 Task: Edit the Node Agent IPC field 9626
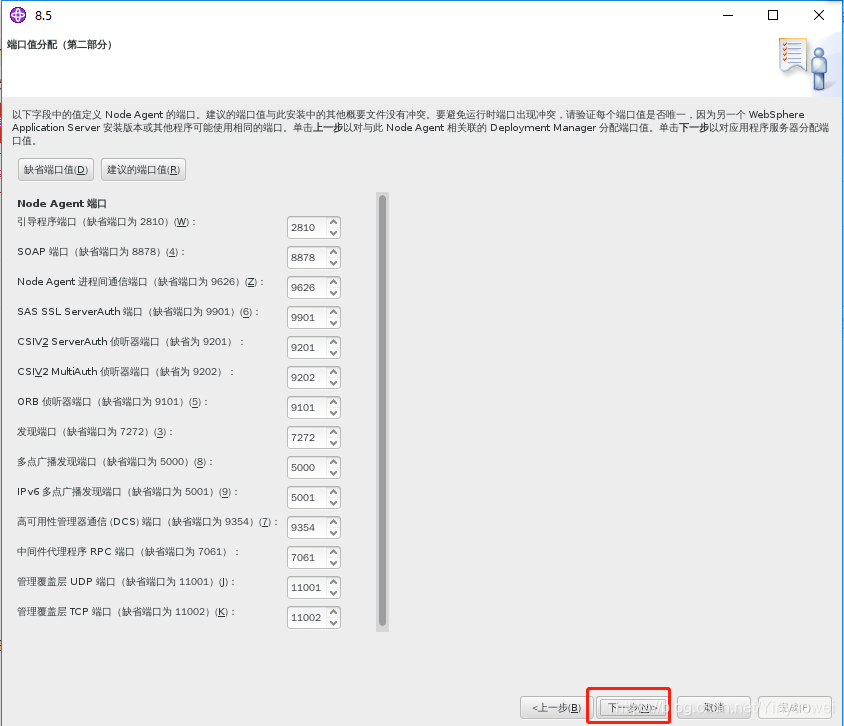tap(307, 288)
